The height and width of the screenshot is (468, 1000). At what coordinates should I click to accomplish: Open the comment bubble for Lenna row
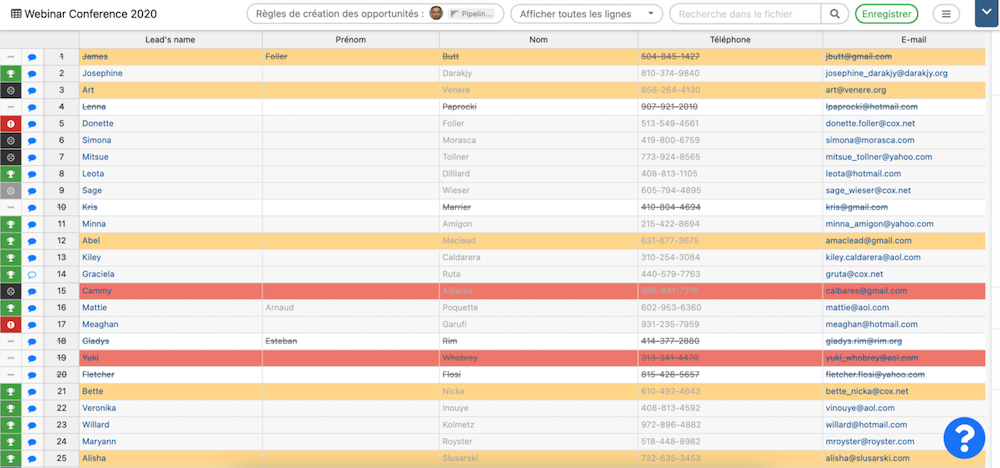pos(32,107)
